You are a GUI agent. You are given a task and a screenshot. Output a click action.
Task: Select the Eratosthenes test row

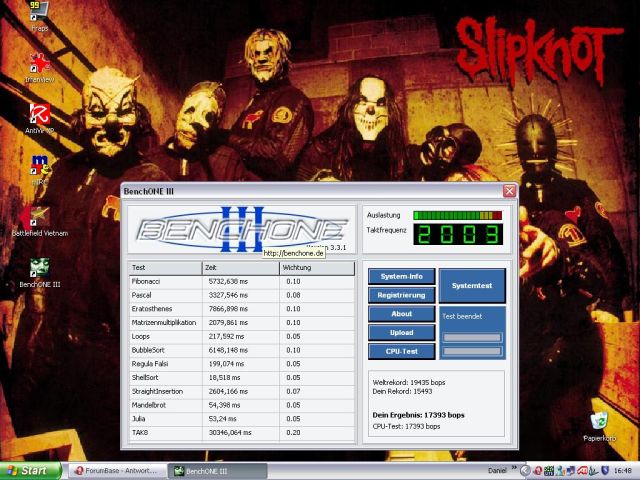pos(242,309)
